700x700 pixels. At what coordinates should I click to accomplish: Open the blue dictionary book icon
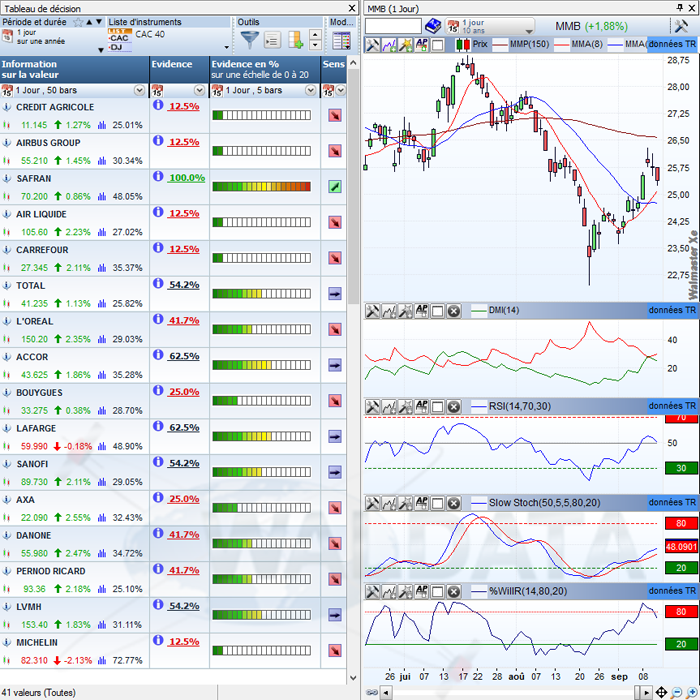[433, 26]
